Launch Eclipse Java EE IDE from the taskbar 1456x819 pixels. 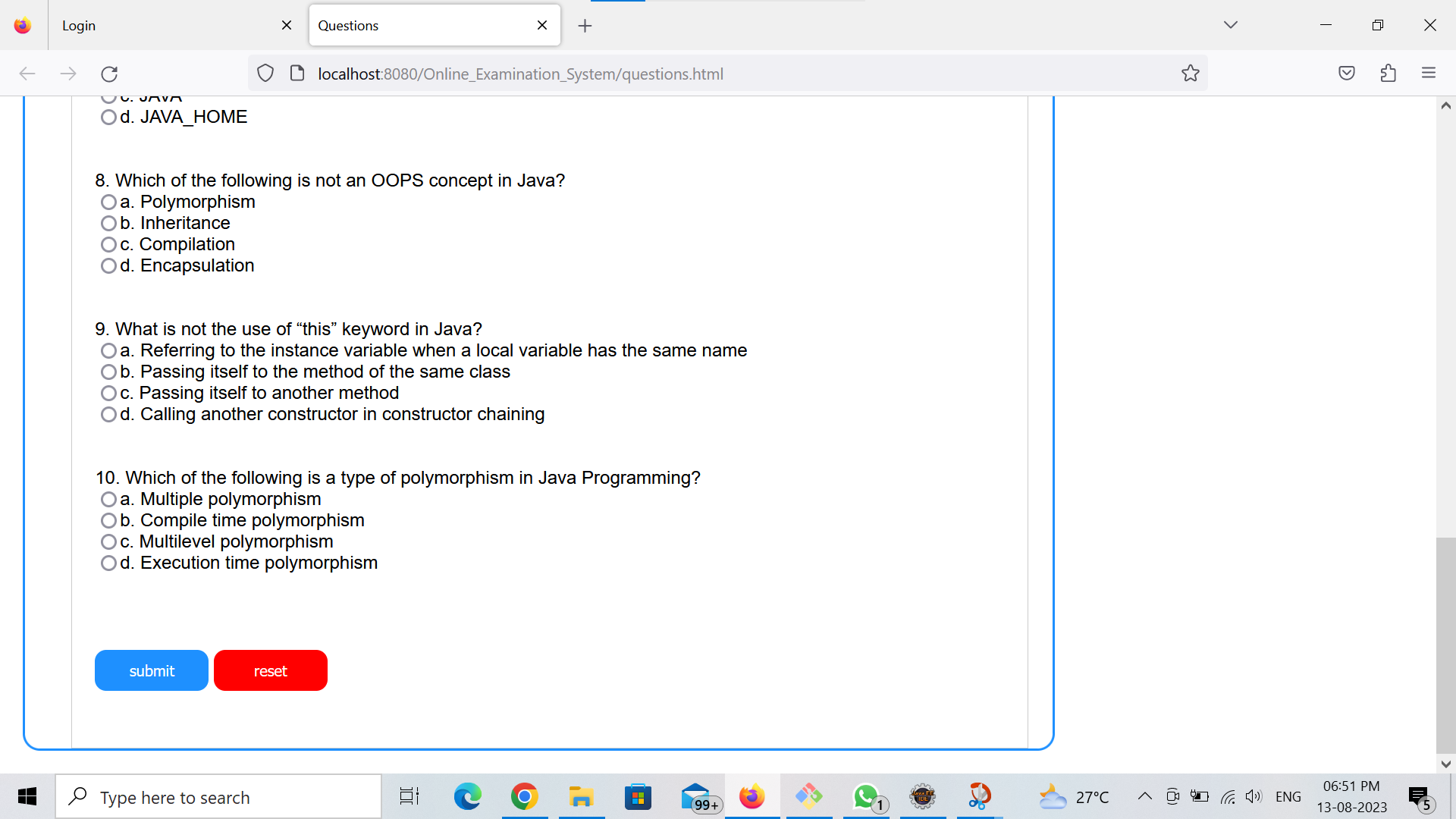click(923, 796)
